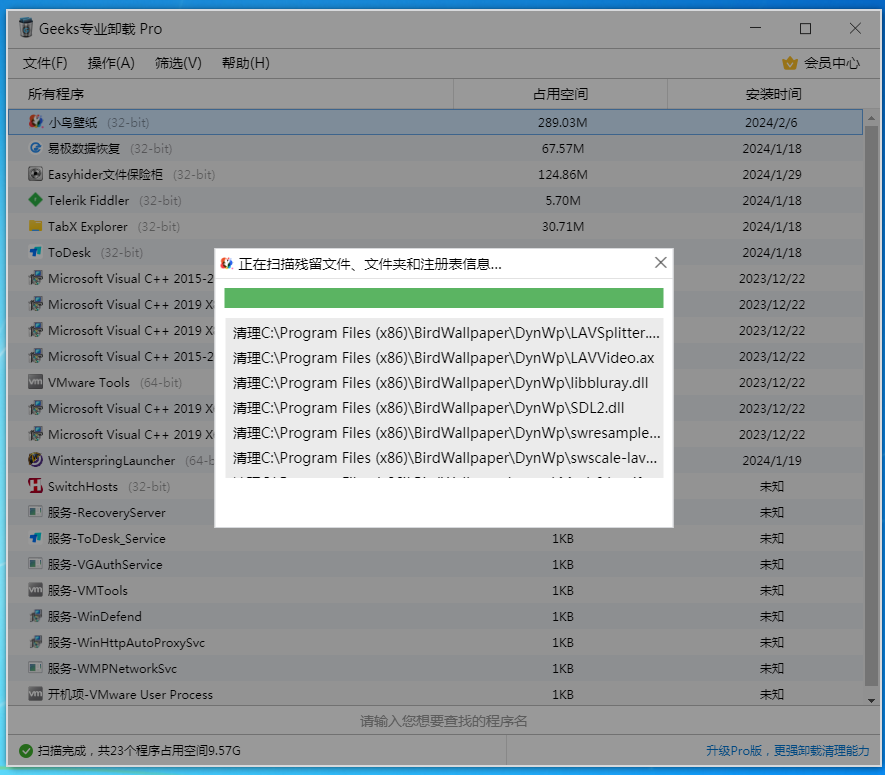Click the 扫描完成 status bar text
Screen dimensions: 885x775
[139, 751]
